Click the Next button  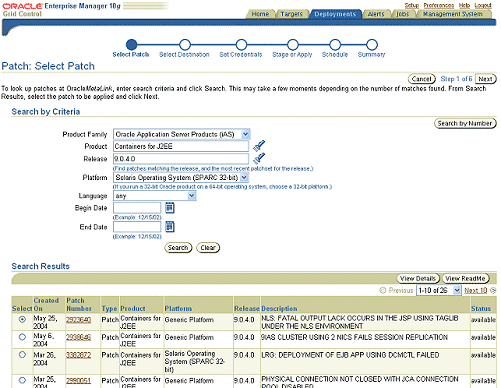(x=485, y=79)
